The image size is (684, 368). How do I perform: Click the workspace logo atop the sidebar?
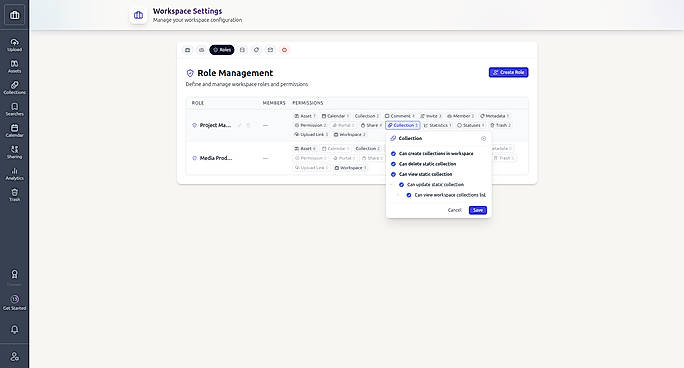coord(14,15)
